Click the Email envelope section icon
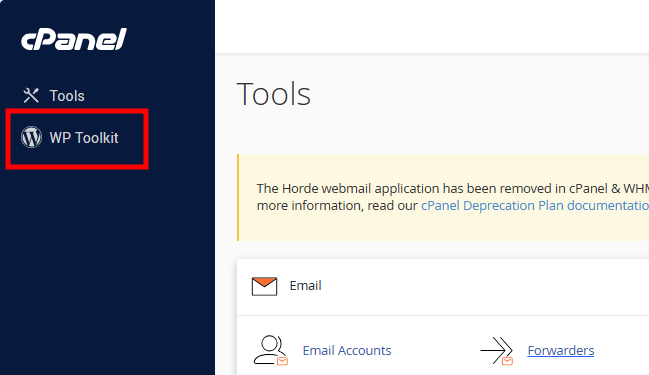 point(264,286)
